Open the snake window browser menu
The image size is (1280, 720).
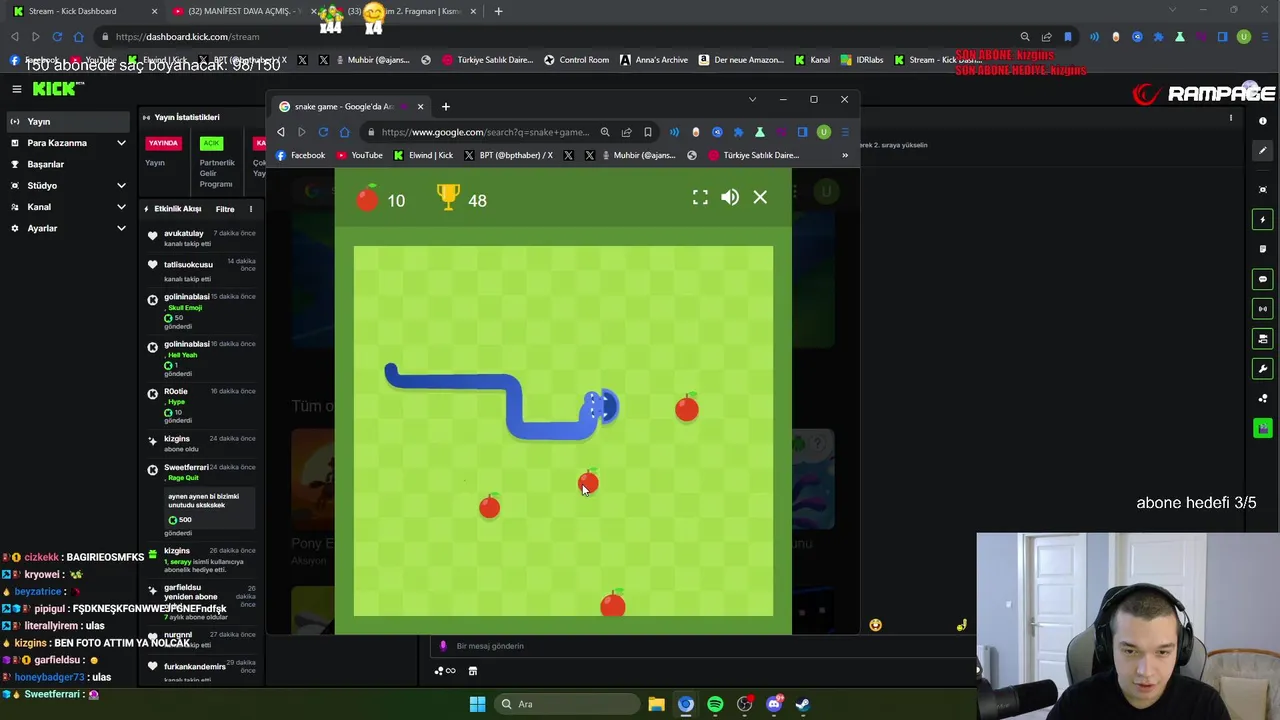tap(845, 132)
